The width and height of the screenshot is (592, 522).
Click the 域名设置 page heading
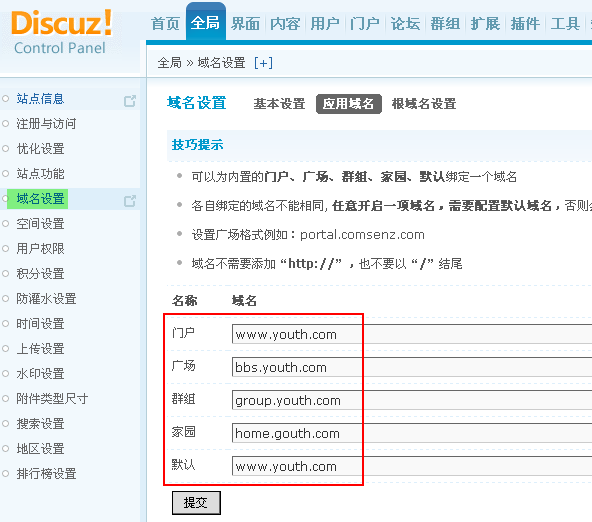pyautogui.click(x=197, y=103)
